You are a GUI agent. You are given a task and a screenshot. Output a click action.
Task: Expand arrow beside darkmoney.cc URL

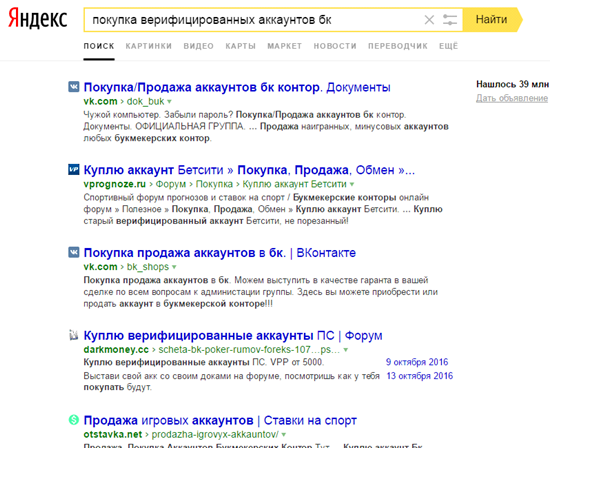346,350
